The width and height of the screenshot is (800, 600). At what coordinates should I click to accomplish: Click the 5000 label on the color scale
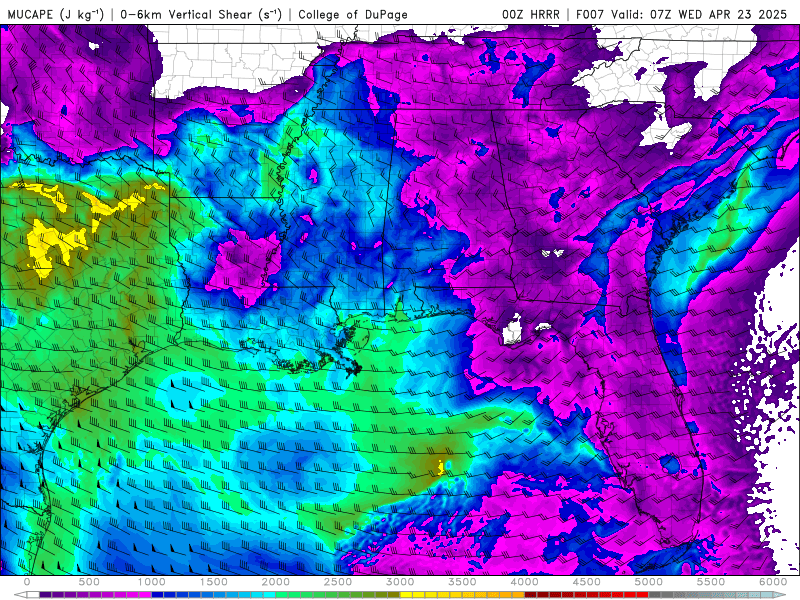point(649,582)
